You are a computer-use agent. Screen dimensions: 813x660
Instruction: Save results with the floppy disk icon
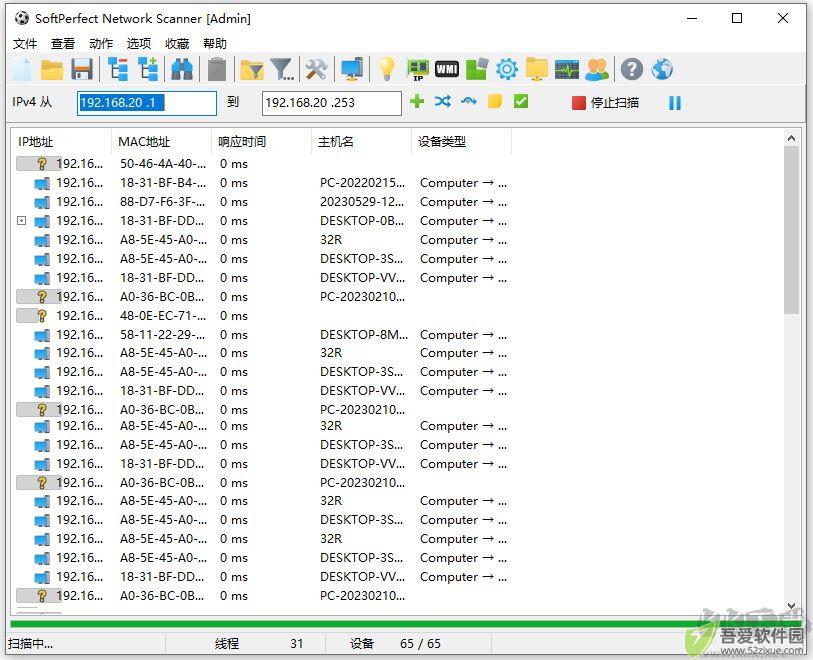click(x=82, y=69)
